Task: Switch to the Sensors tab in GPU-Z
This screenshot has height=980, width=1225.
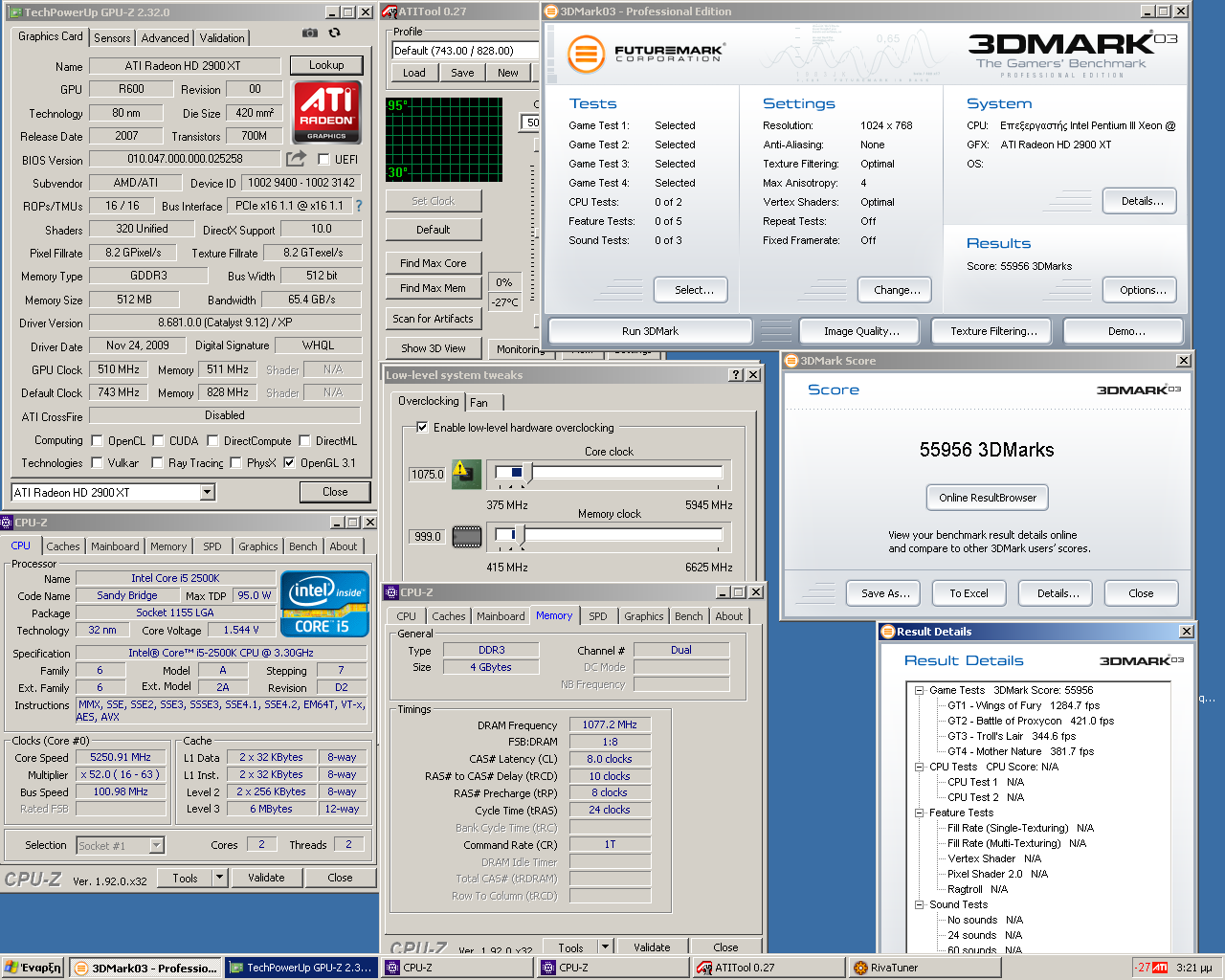Action: tap(112, 38)
